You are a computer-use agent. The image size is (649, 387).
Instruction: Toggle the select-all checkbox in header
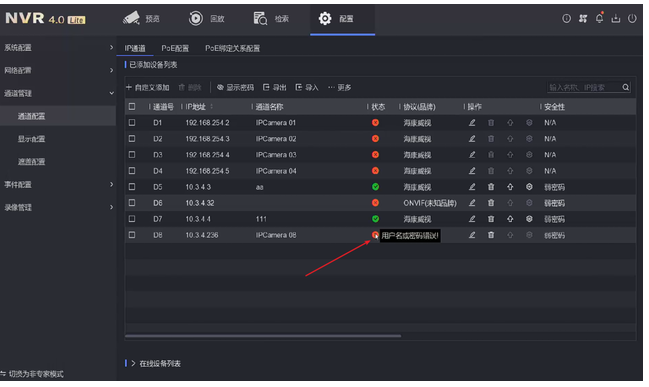(x=132, y=107)
